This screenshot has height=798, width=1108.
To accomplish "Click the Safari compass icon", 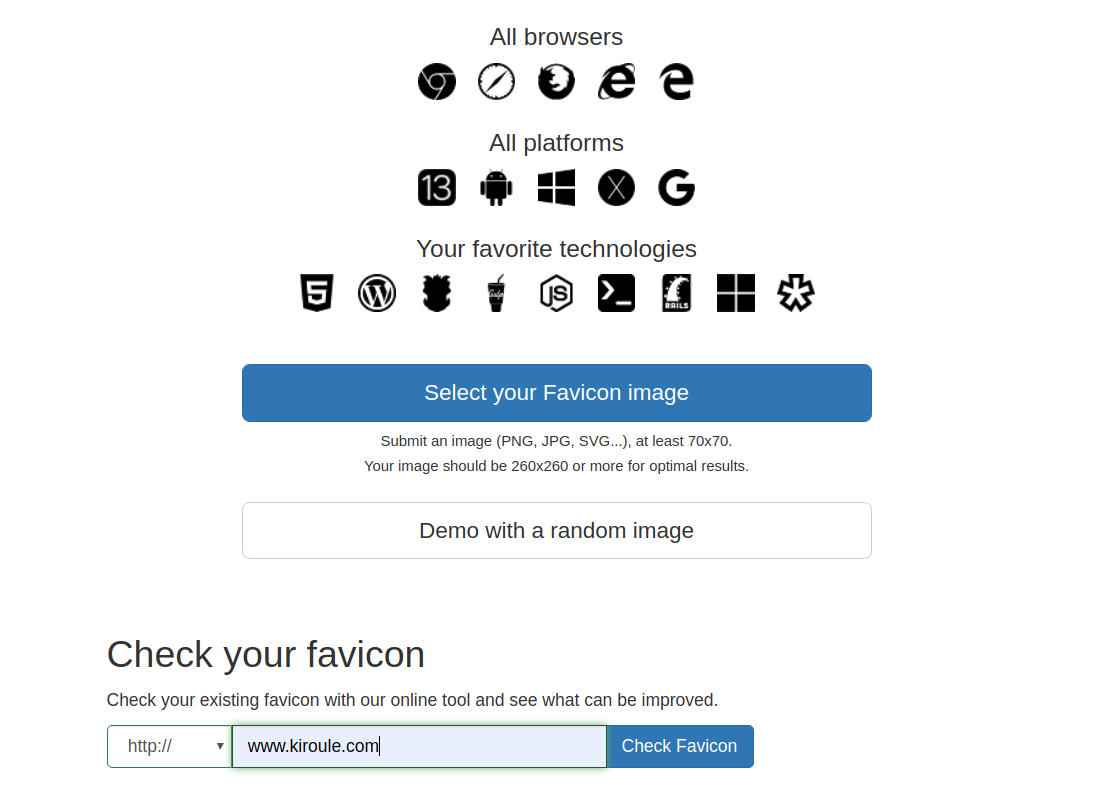I will click(496, 81).
